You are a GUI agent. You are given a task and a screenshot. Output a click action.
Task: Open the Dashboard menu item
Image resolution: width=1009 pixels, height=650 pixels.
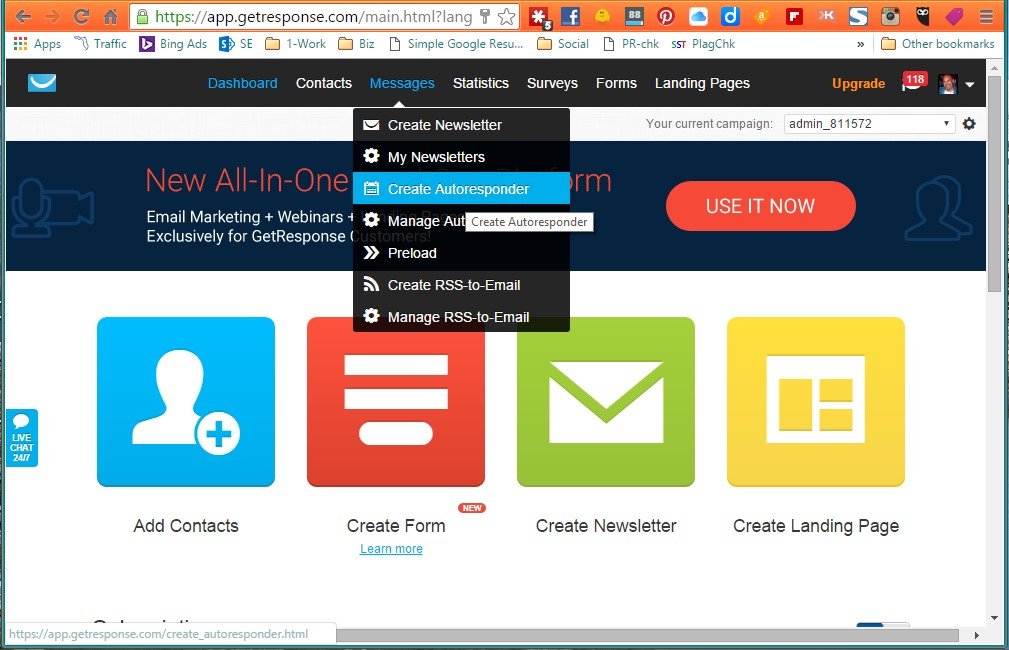pos(243,83)
